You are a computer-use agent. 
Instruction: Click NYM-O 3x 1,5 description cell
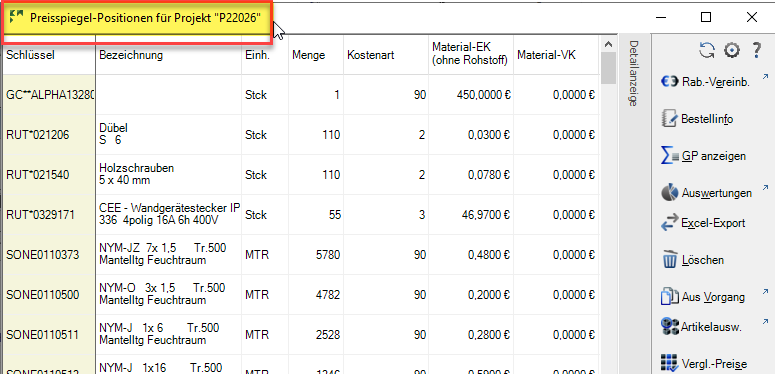pyautogui.click(x=169, y=295)
